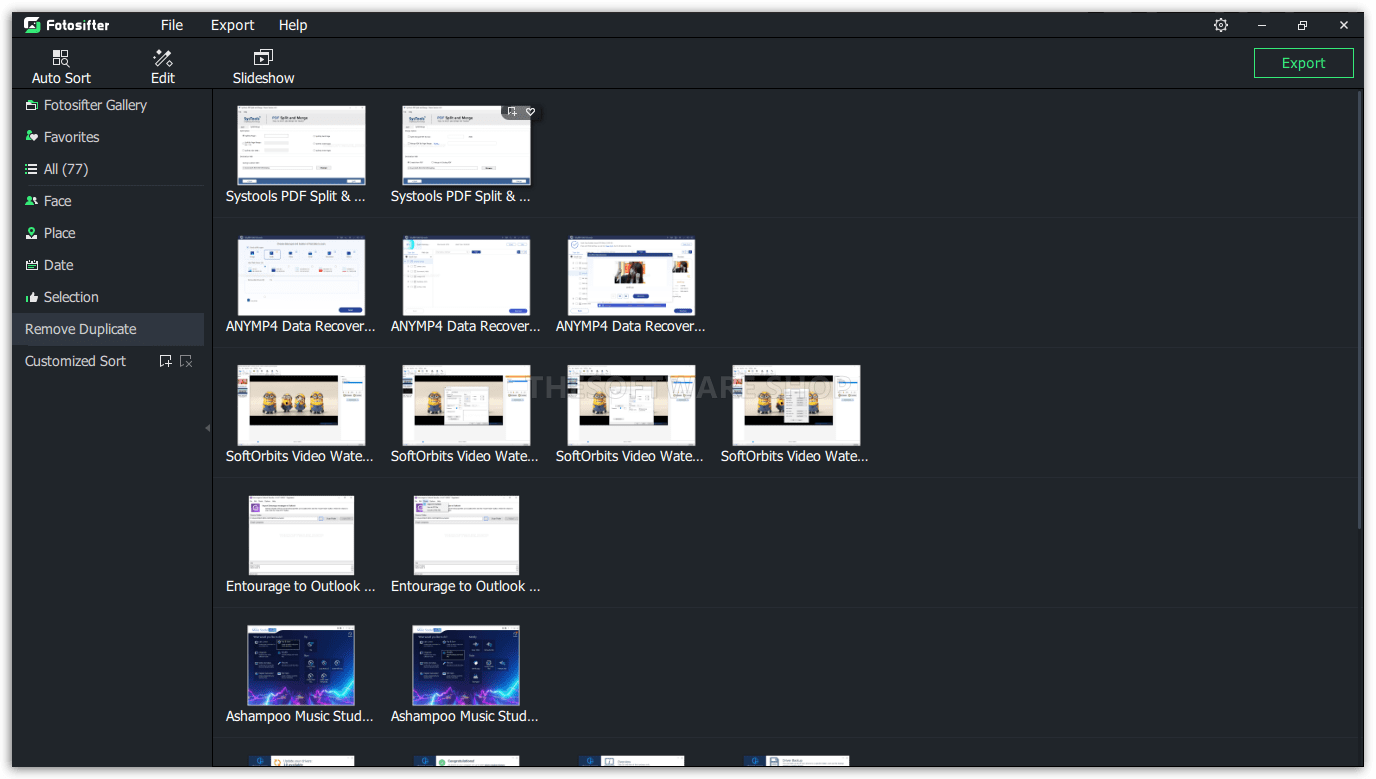The image size is (1376, 779).
Task: Open the File menu
Action: 172,25
